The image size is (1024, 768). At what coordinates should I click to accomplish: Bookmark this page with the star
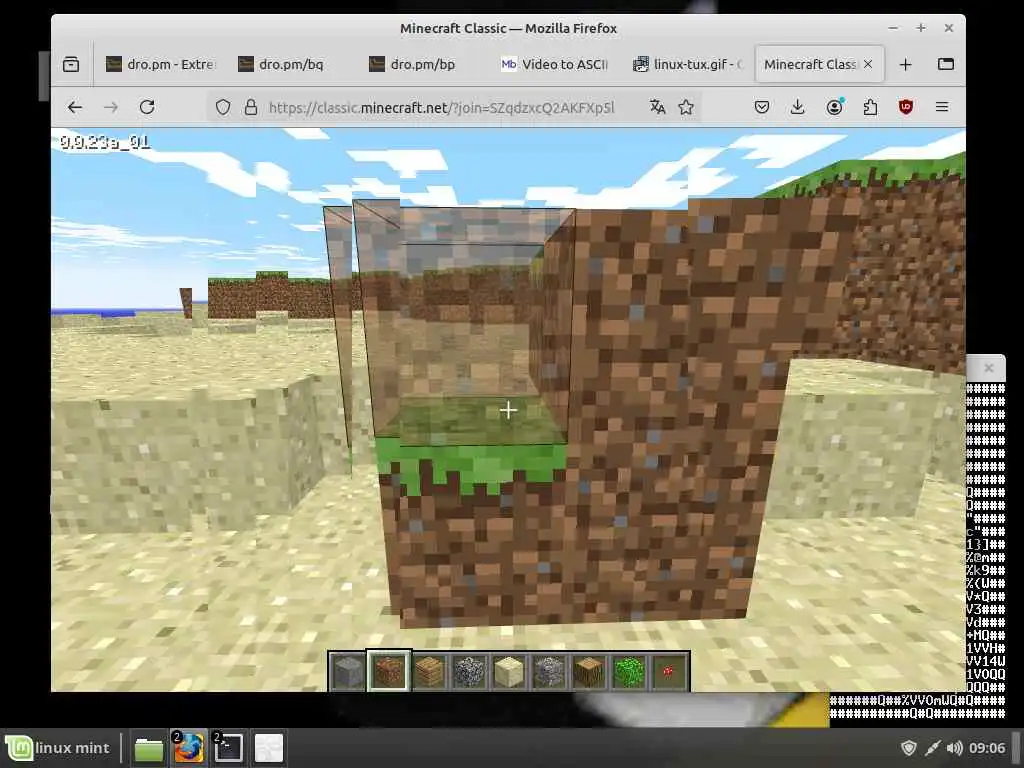pos(686,107)
